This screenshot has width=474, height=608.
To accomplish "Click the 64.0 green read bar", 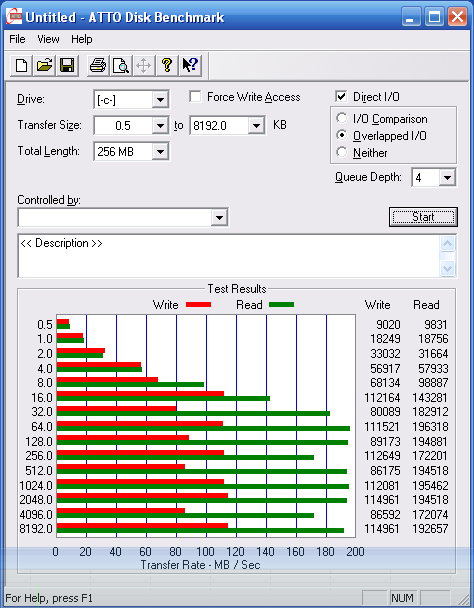I will [x=203, y=428].
